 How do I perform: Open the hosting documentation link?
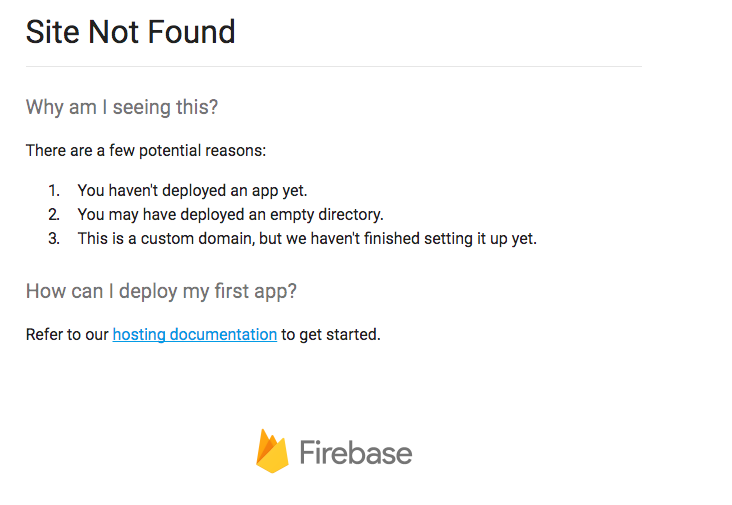pyautogui.click(x=194, y=334)
